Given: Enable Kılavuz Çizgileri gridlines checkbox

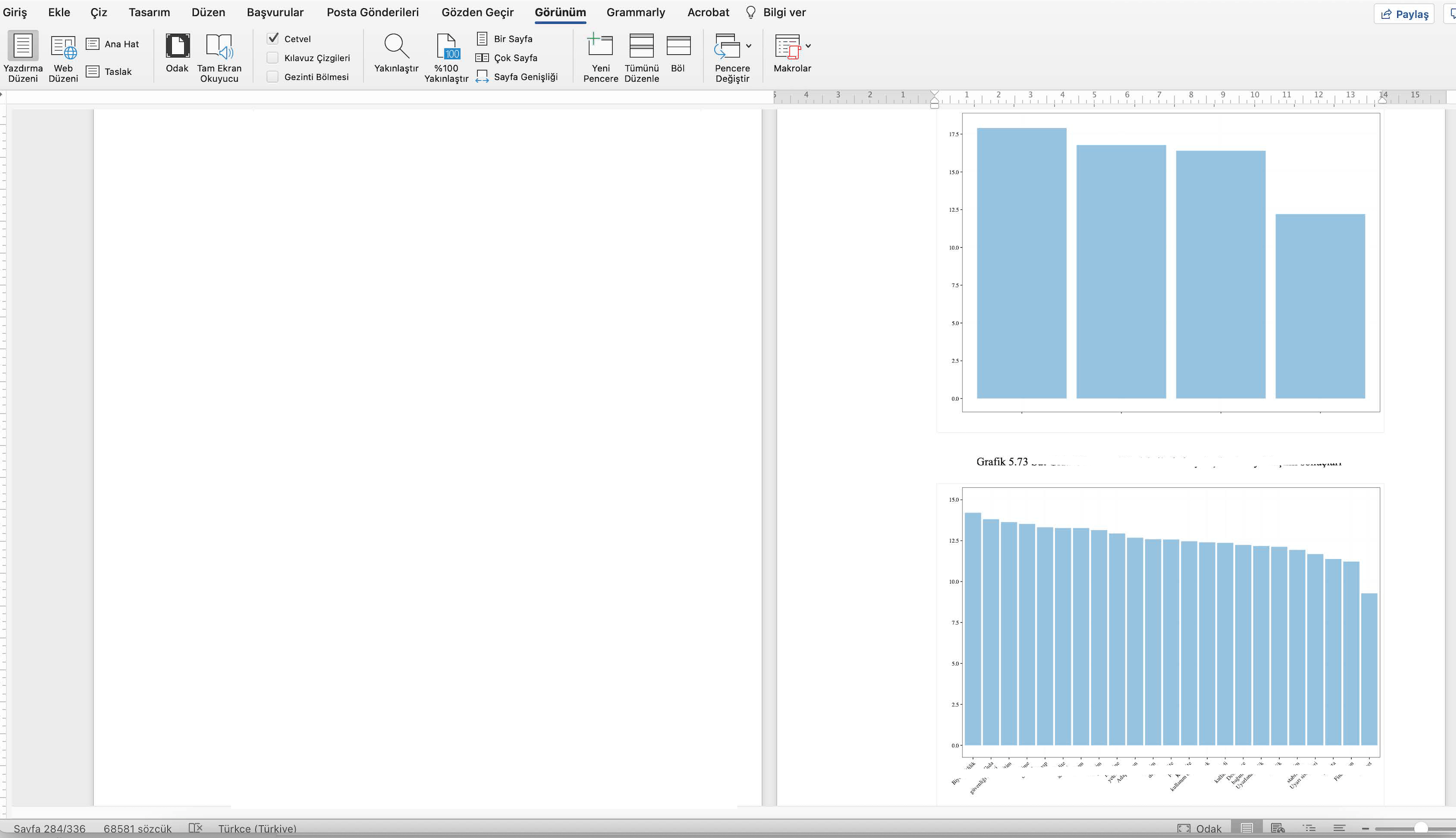Looking at the screenshot, I should pyautogui.click(x=273, y=57).
